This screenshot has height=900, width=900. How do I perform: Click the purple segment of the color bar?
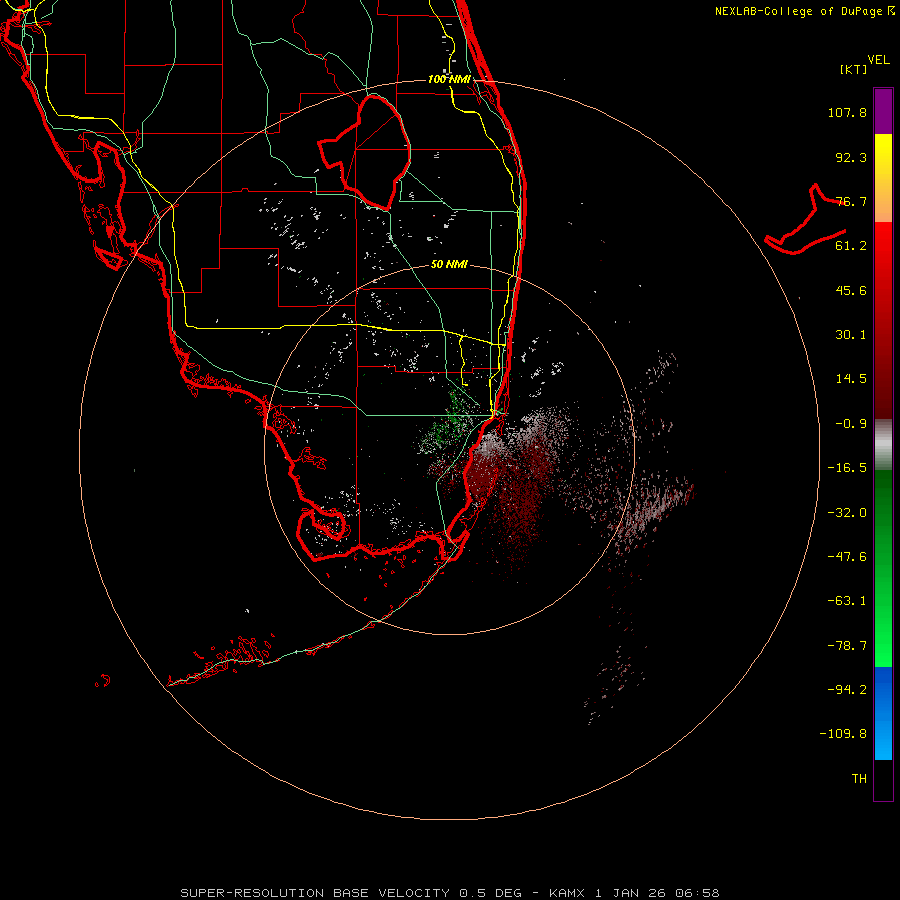pyautogui.click(x=883, y=111)
